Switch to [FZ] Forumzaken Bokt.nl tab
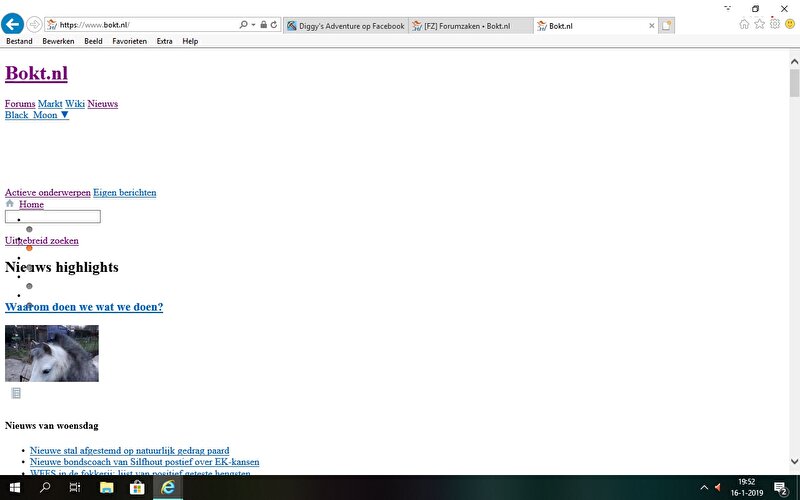Viewport: 800px width, 500px height. click(x=471, y=26)
